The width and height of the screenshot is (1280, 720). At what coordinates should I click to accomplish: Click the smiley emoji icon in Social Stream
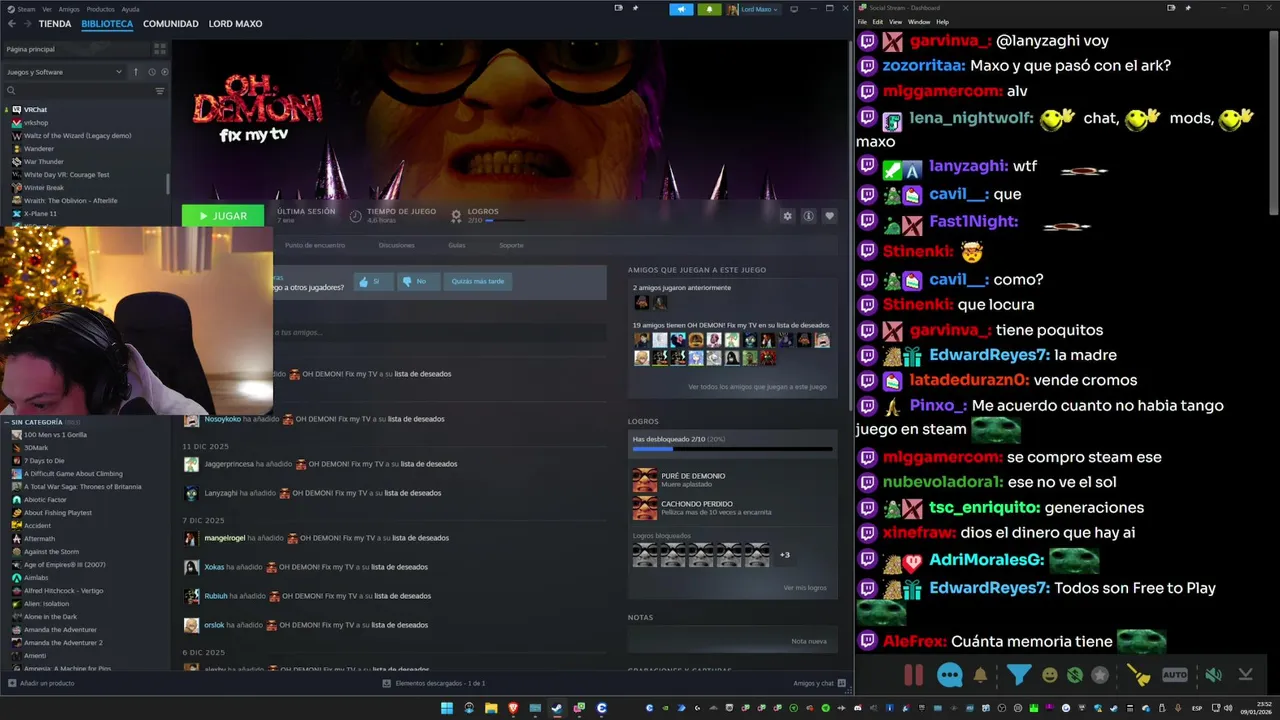[1050, 675]
